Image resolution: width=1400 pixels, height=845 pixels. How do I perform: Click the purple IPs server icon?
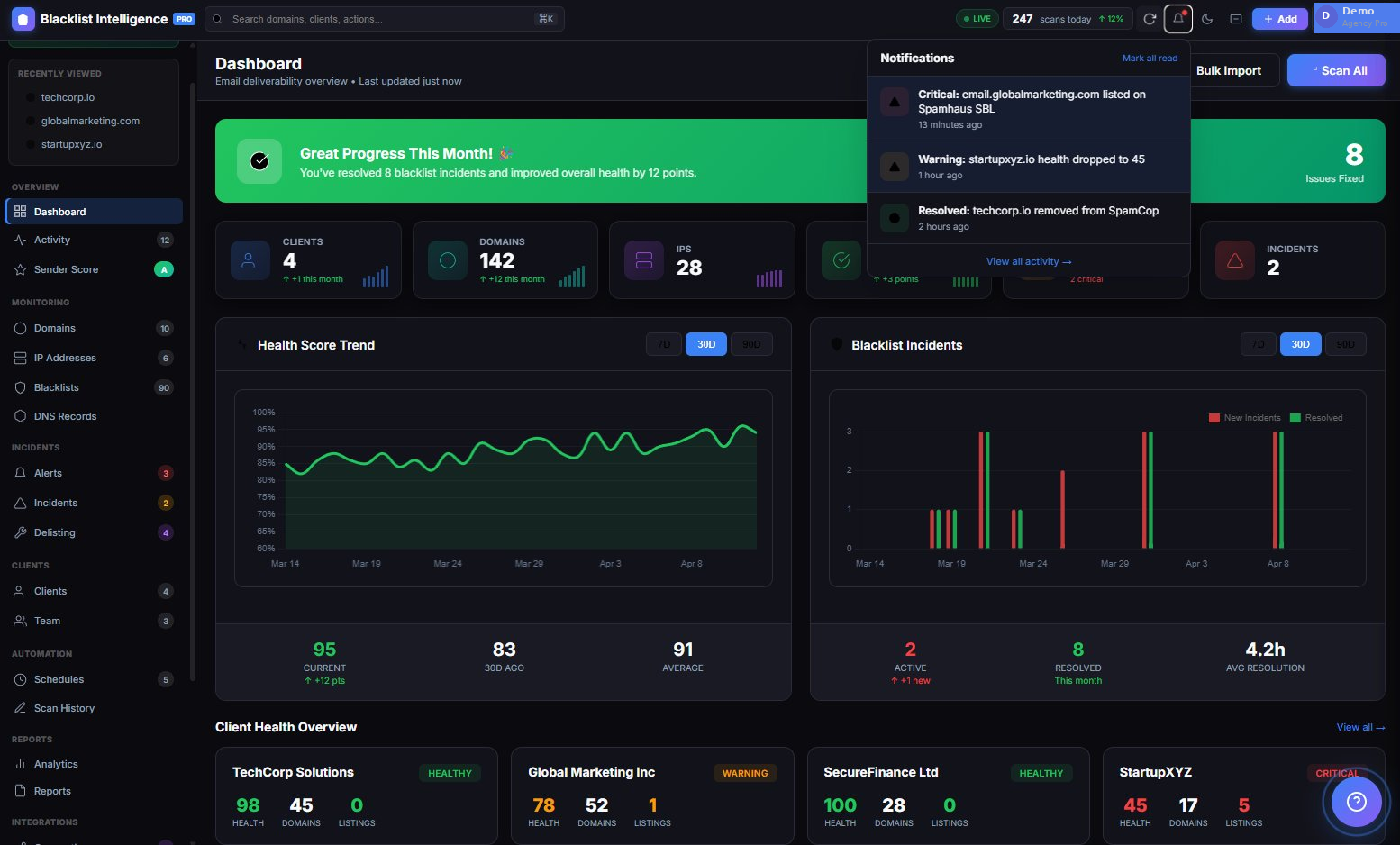[x=644, y=260]
